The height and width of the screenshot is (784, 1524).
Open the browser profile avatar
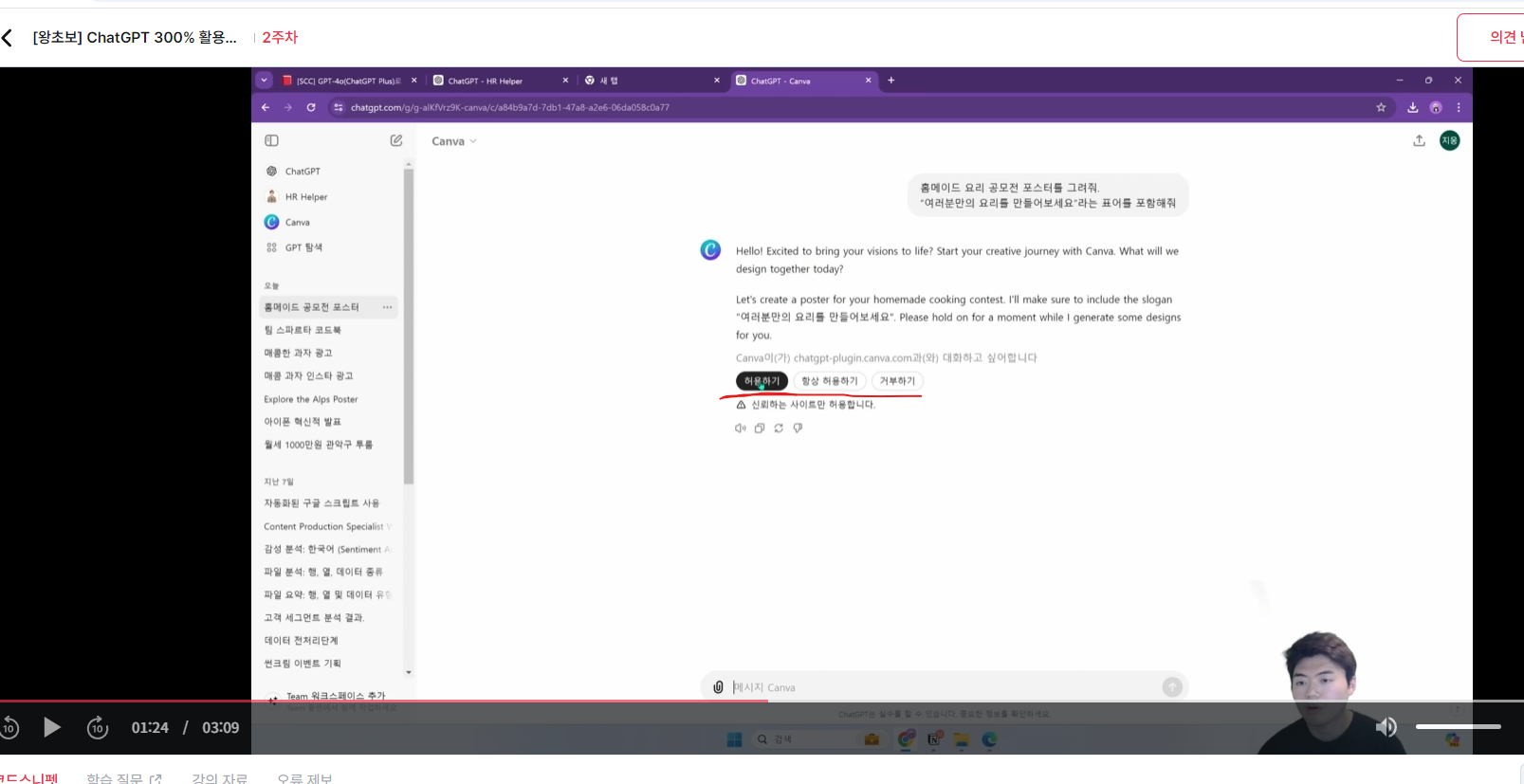pyautogui.click(x=1436, y=107)
